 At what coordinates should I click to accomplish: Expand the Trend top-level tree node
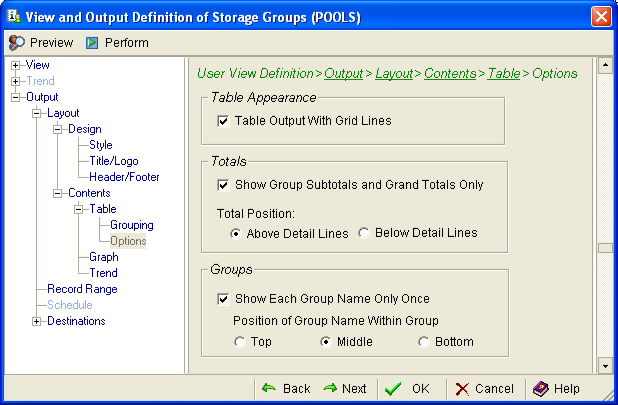(x=15, y=82)
